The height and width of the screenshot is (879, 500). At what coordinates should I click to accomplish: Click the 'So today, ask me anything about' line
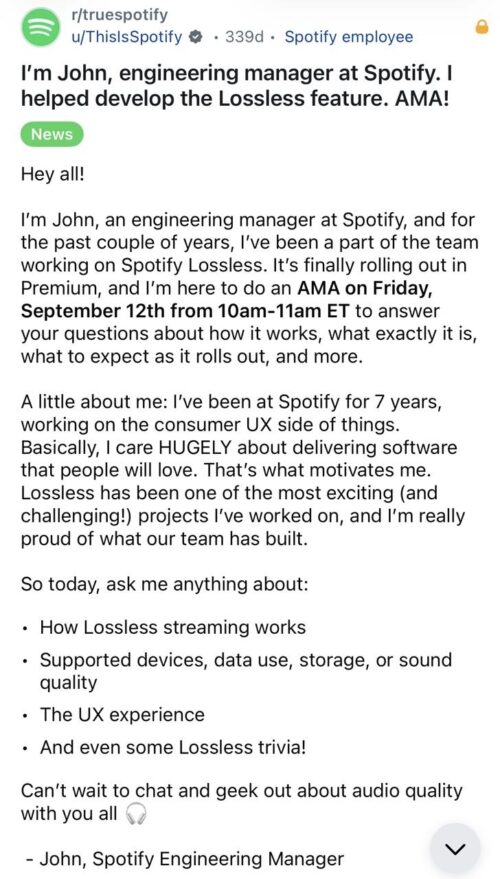(164, 585)
